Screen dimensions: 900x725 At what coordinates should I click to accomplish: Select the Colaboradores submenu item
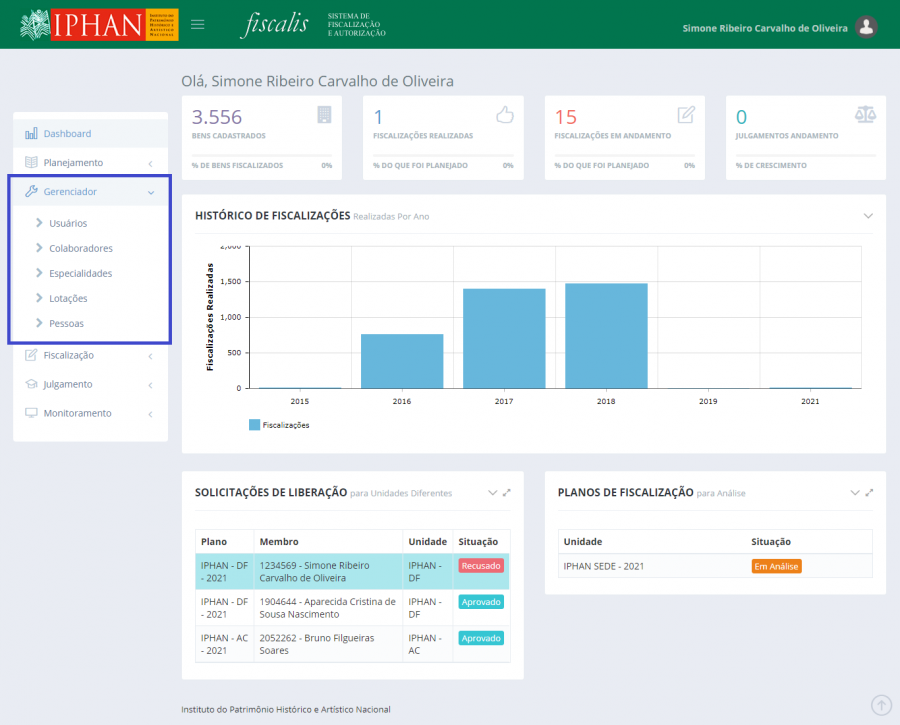click(x=80, y=248)
